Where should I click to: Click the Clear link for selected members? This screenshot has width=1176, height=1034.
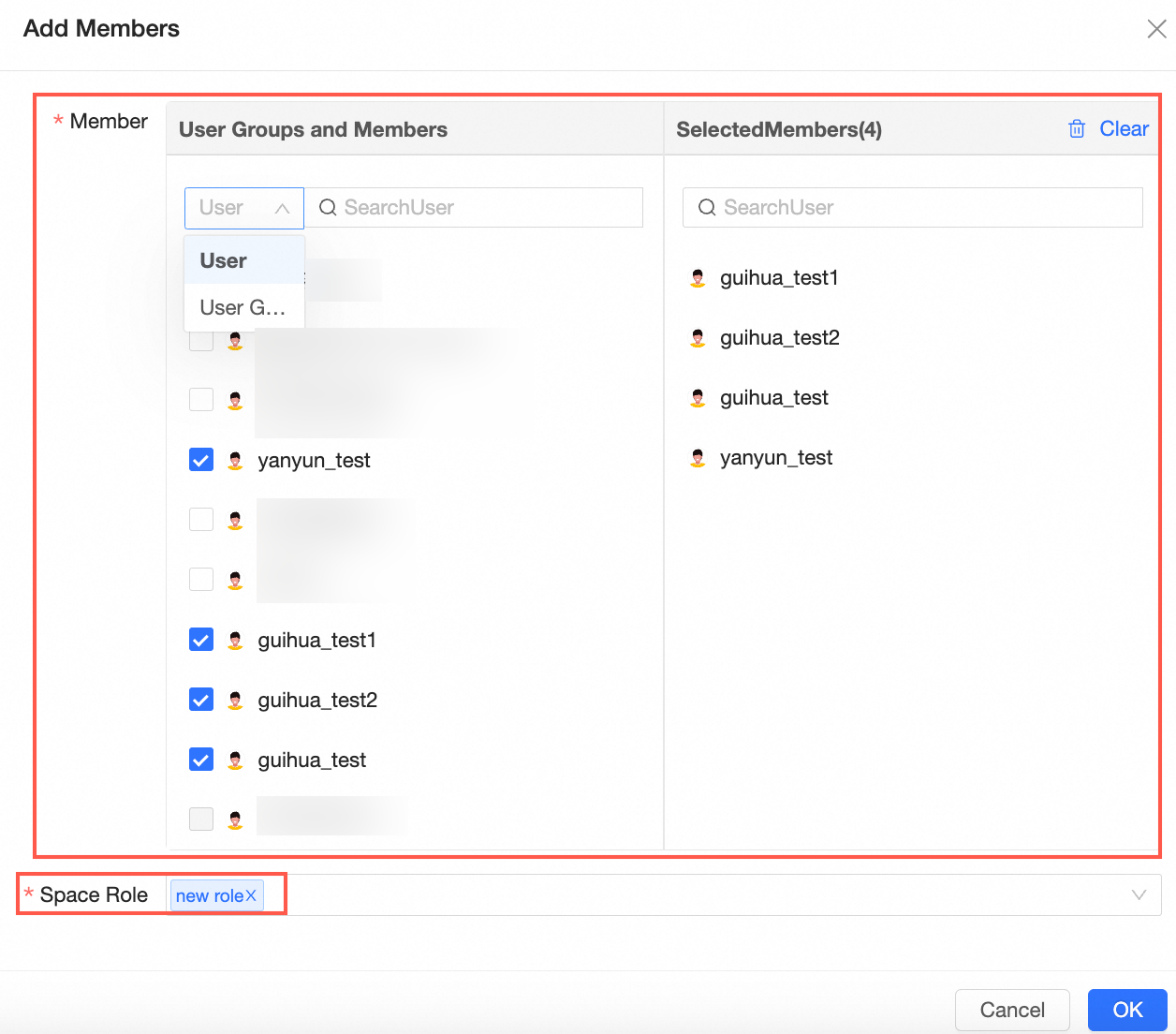point(1124,129)
